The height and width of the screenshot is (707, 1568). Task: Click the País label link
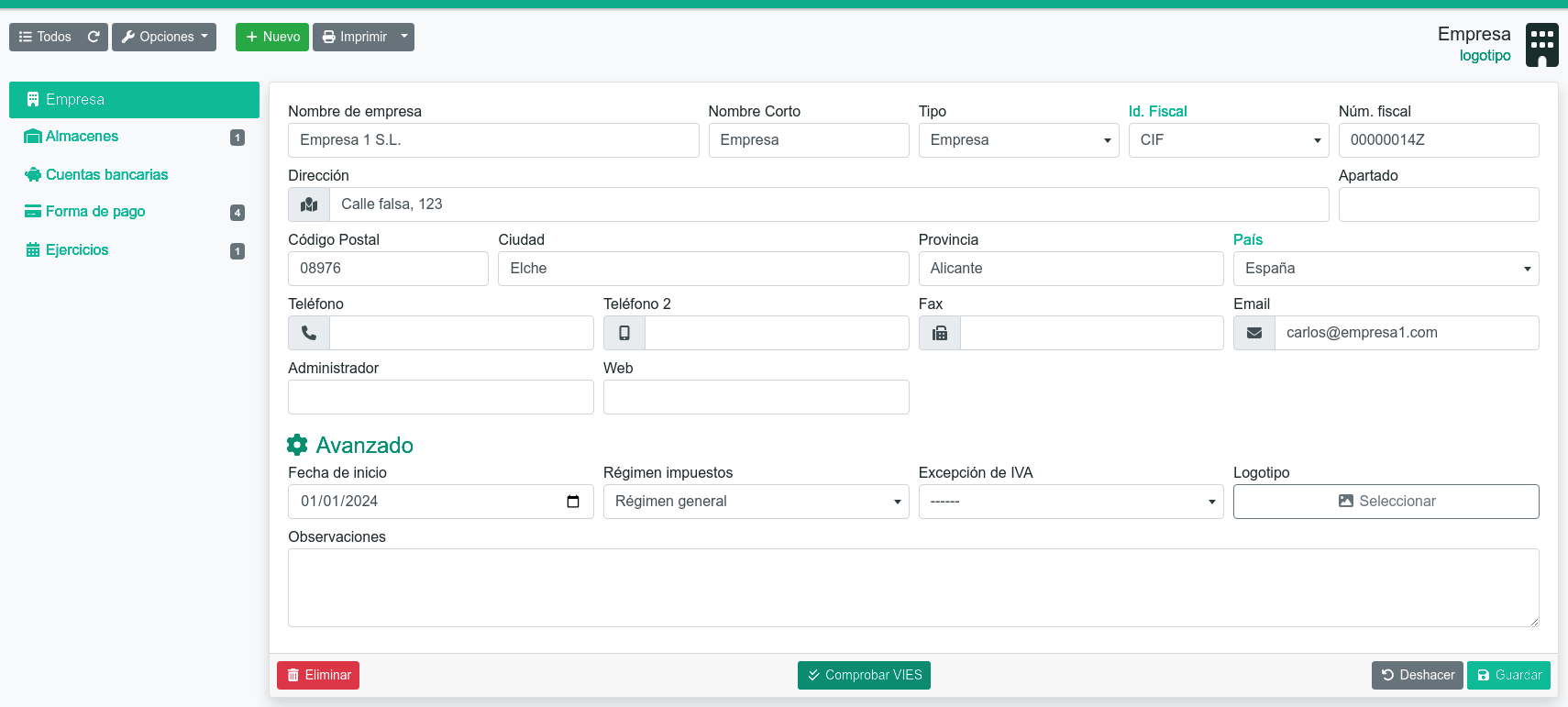(1248, 239)
